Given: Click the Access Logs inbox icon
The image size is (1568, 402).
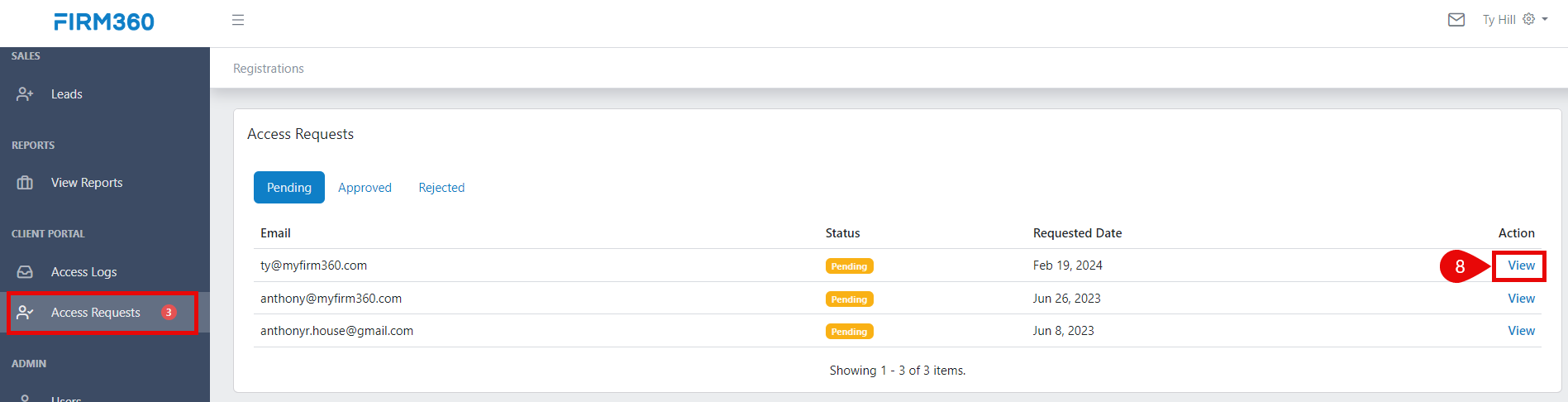Looking at the screenshot, I should tap(25, 272).
